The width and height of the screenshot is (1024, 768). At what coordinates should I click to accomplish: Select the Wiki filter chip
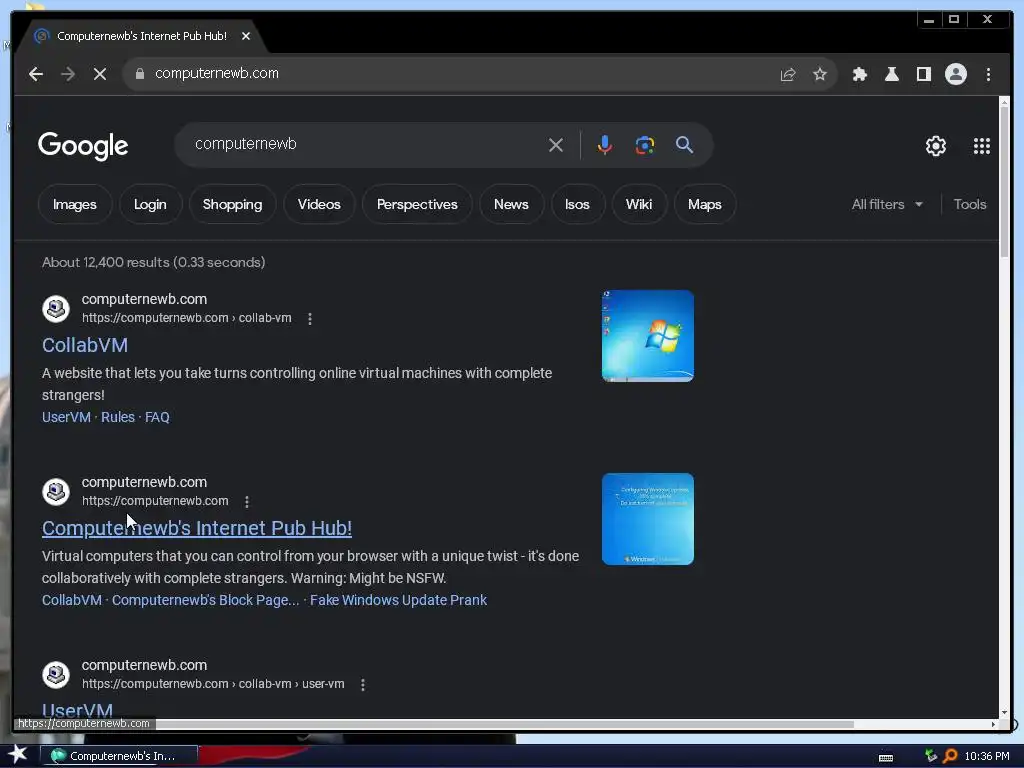(639, 204)
